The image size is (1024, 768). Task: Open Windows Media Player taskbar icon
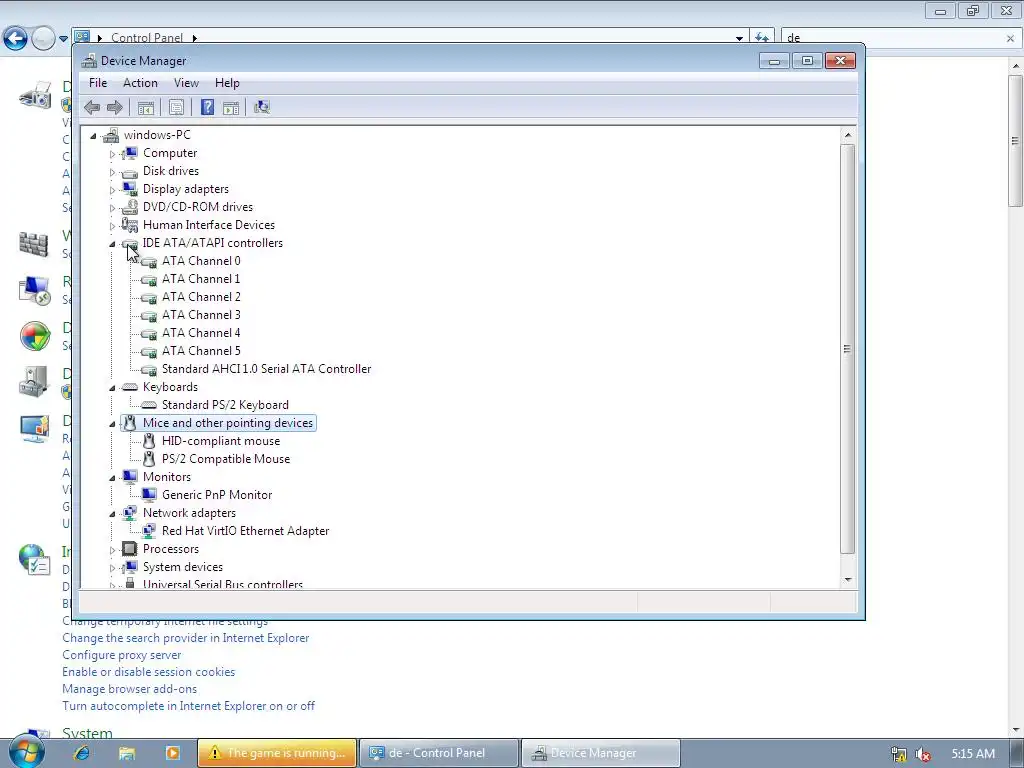coord(172,753)
